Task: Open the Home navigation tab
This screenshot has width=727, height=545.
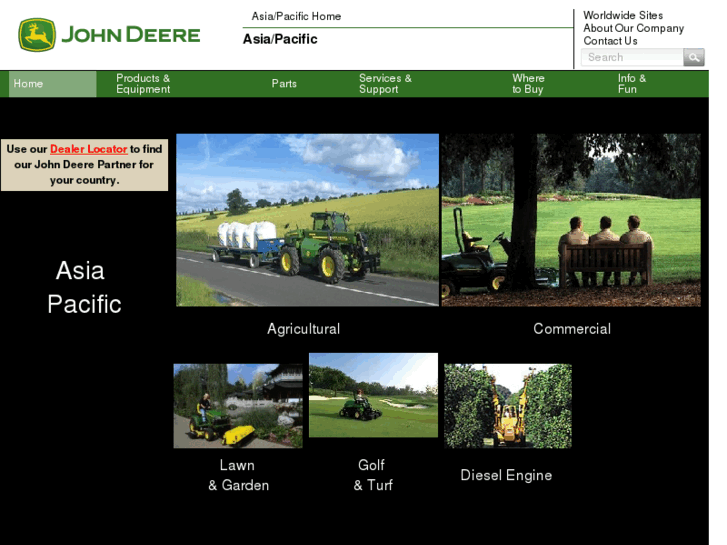Action: click(52, 84)
